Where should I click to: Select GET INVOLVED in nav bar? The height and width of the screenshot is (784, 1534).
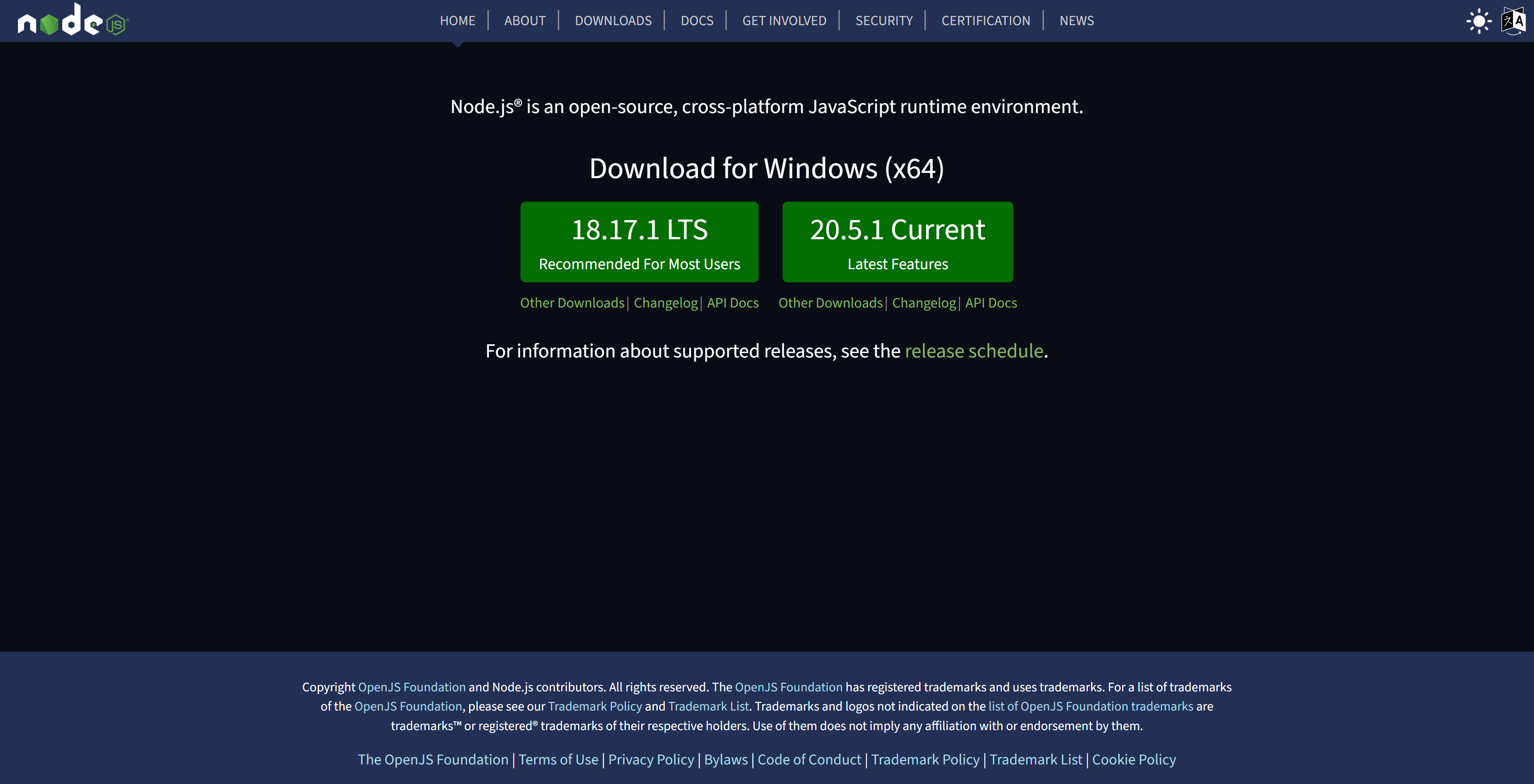click(x=784, y=21)
